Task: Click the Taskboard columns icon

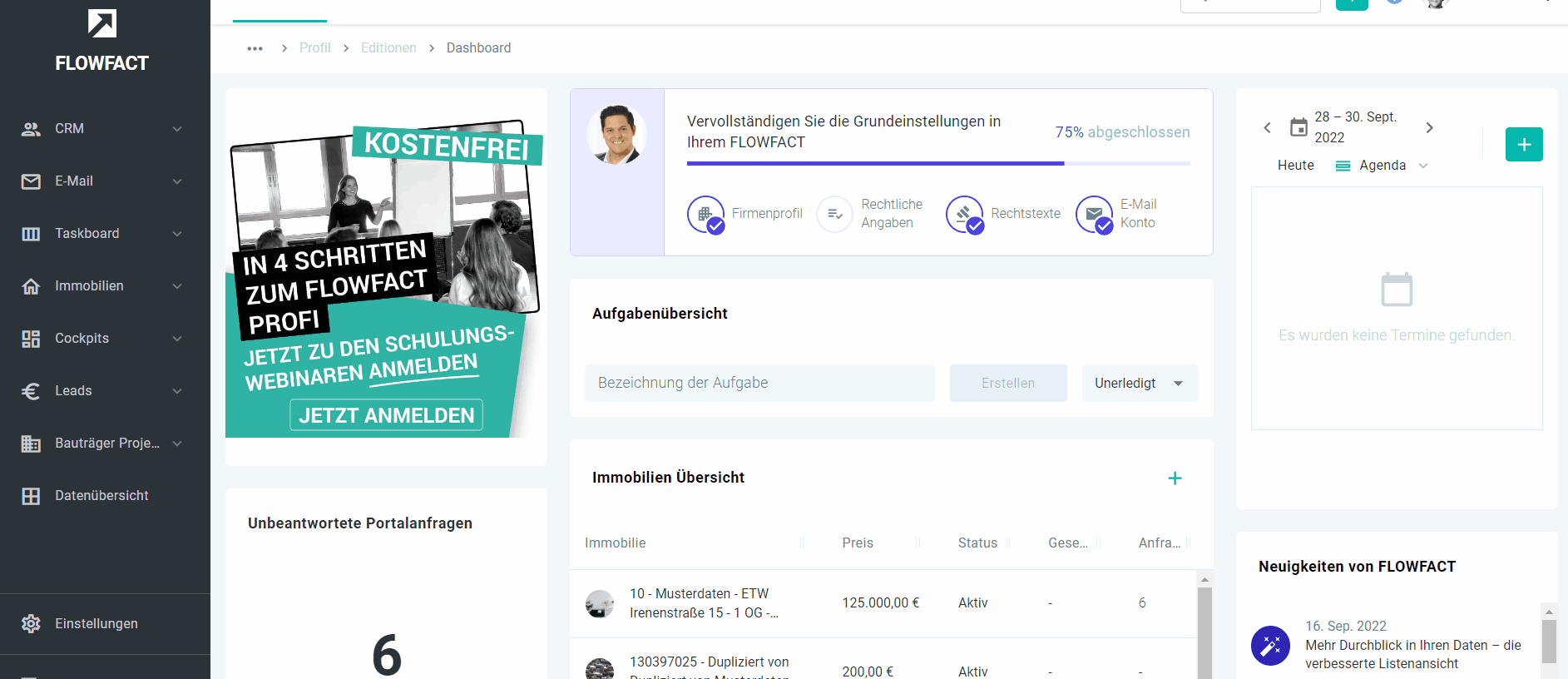Action: (x=31, y=234)
